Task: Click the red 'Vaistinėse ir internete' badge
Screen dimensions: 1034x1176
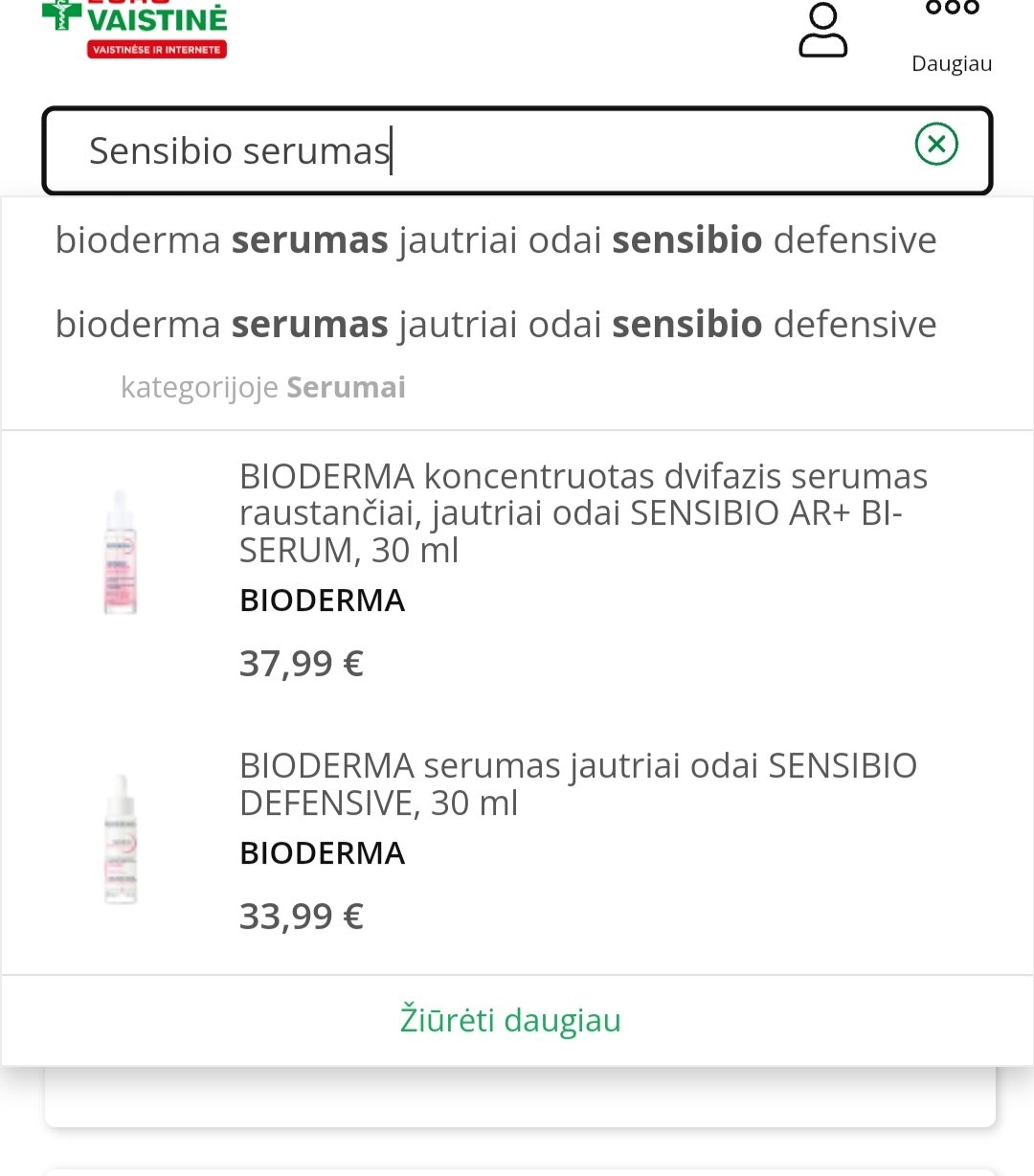Action: point(157,49)
